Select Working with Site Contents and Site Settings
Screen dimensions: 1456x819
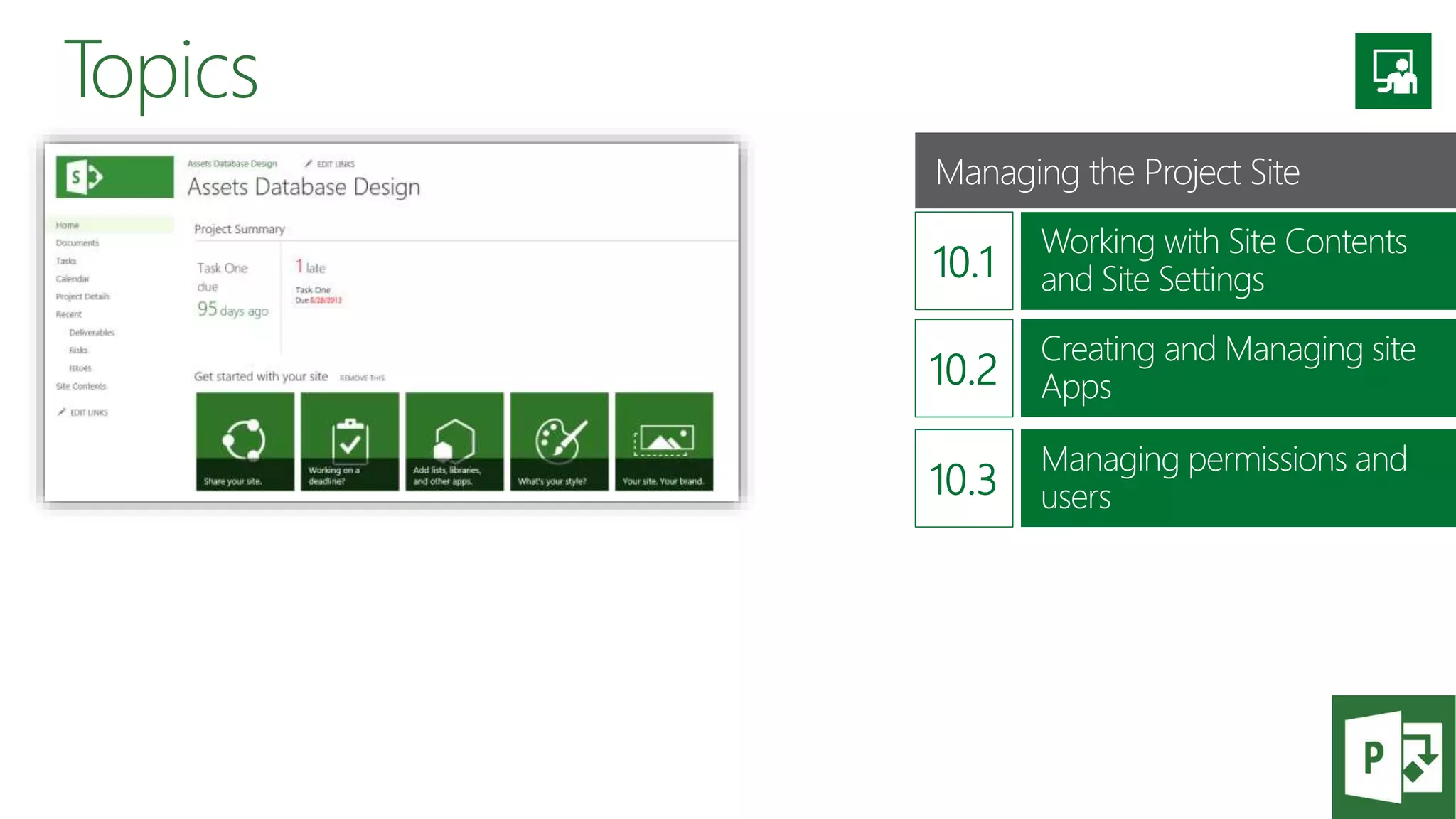(1238, 261)
